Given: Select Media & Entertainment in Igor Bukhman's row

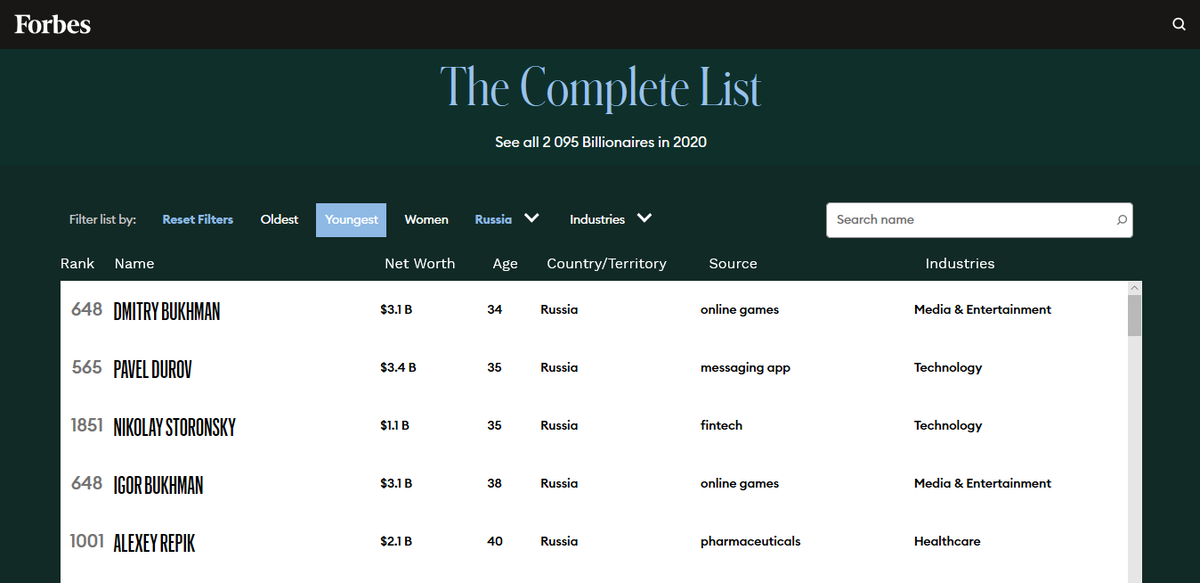Looking at the screenshot, I should tap(983, 484).
